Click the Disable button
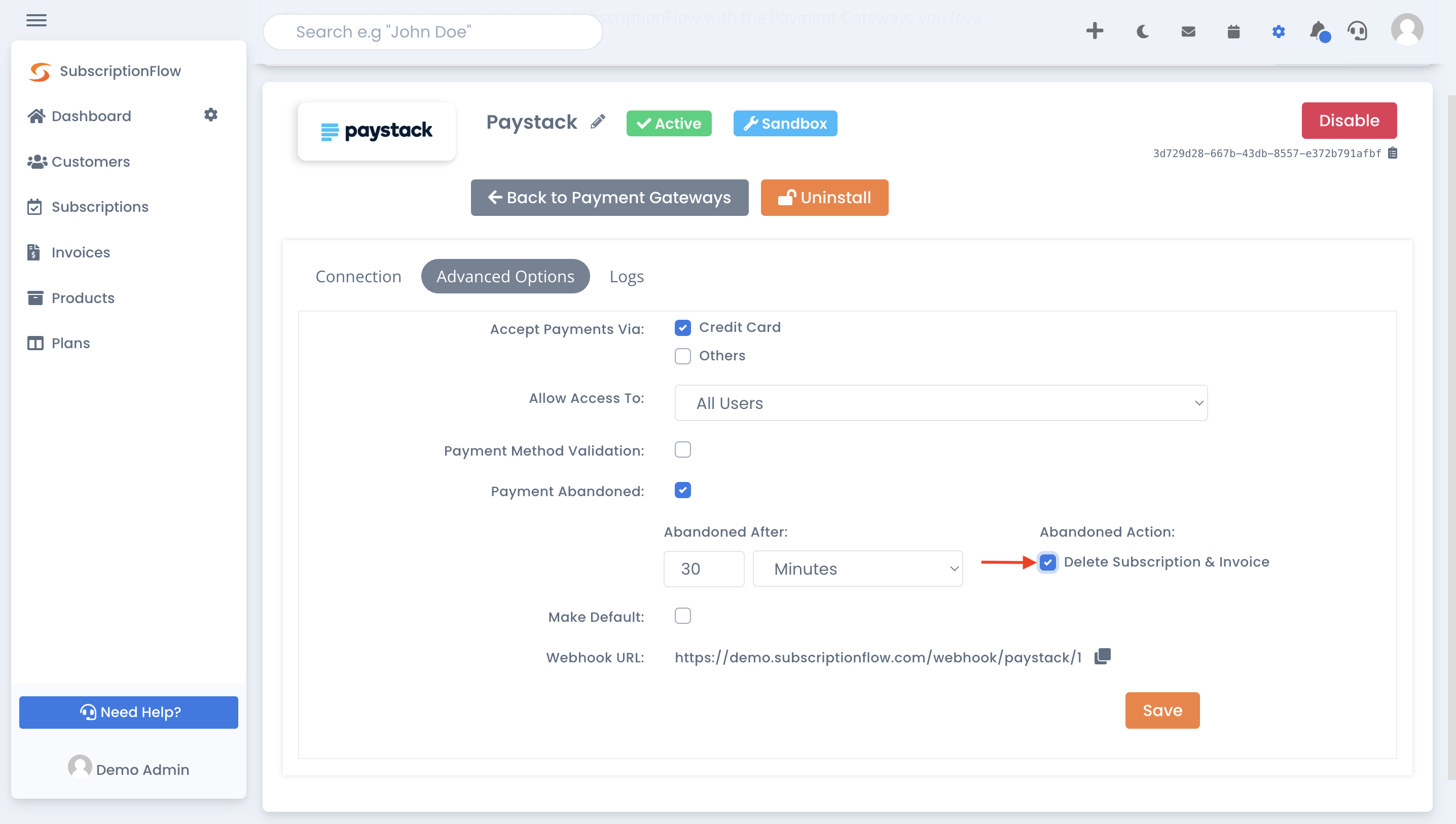The width and height of the screenshot is (1456, 824). pyautogui.click(x=1349, y=120)
